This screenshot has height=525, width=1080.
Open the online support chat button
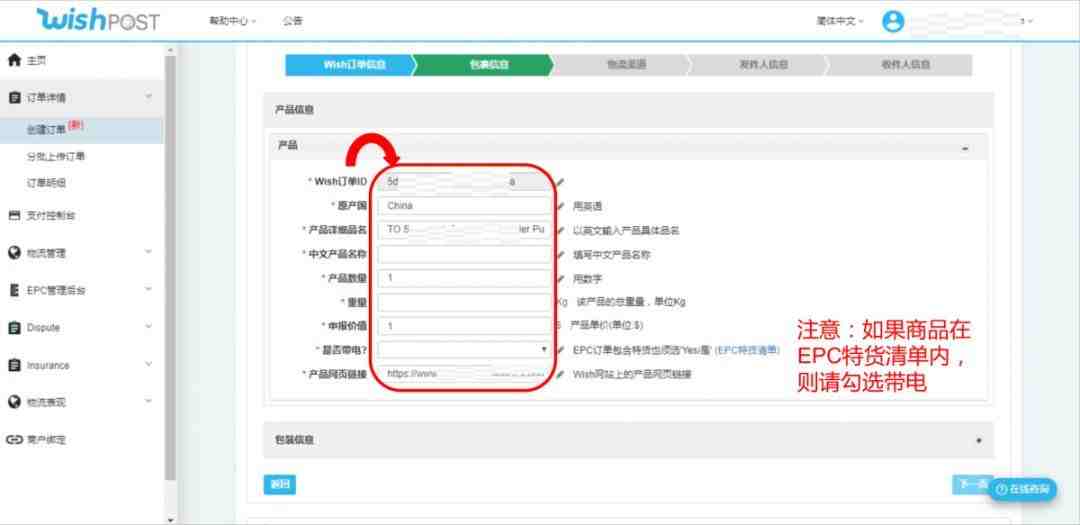1024,489
